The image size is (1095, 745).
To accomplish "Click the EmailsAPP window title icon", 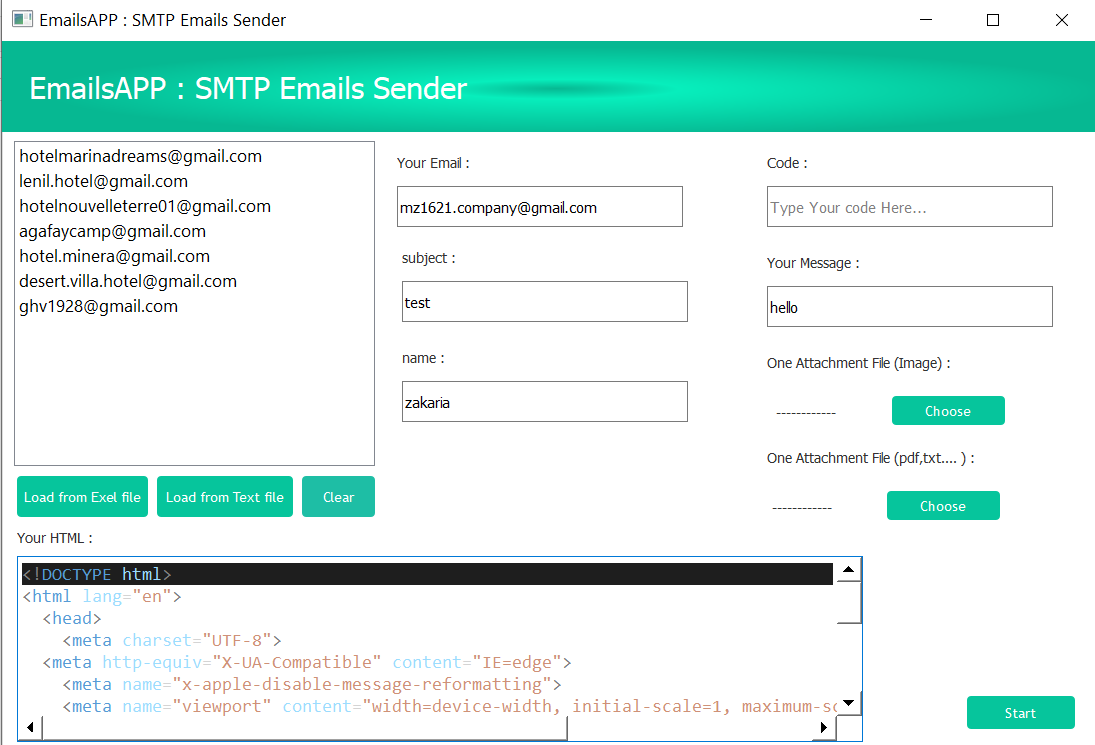I will 22,20.
